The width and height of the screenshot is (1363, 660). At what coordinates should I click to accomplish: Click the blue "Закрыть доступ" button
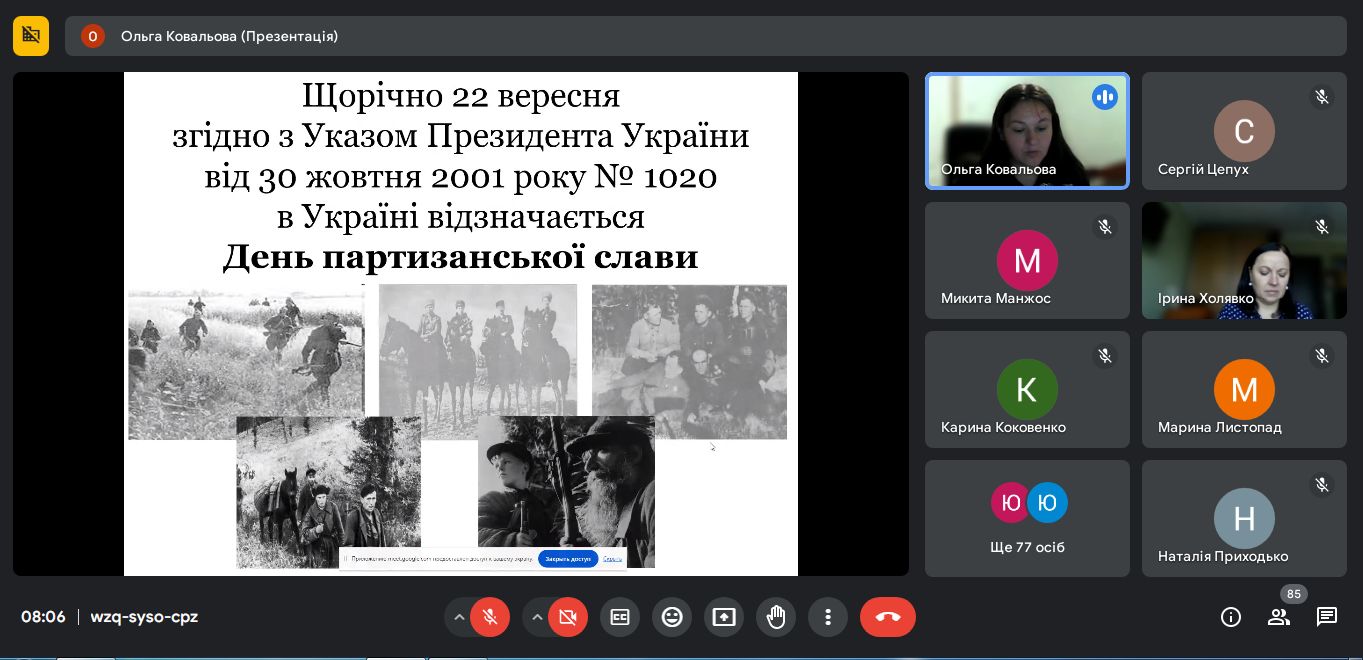tap(568, 559)
